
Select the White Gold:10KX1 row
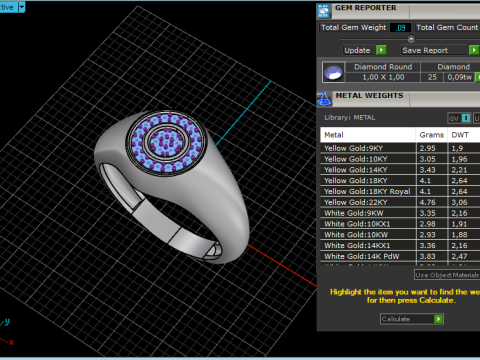[x=400, y=224]
